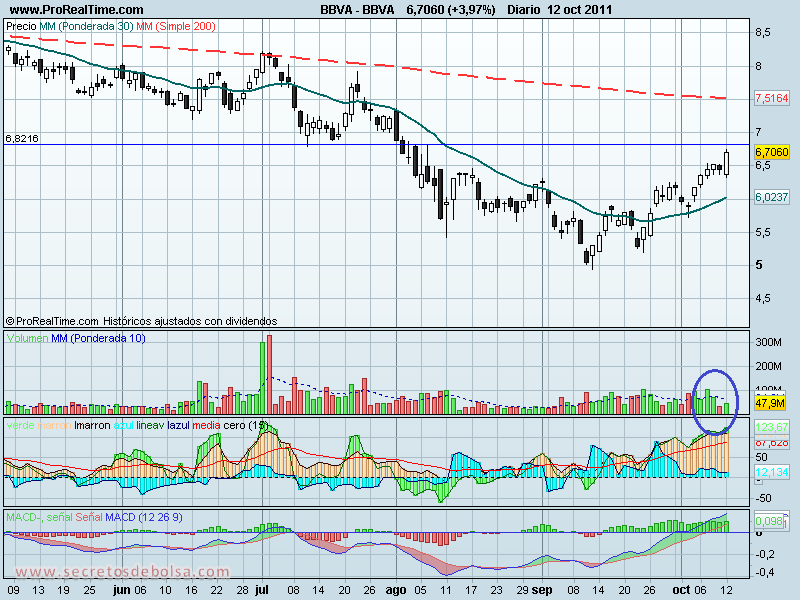Click the -0,2 MACD axis label

point(764,554)
